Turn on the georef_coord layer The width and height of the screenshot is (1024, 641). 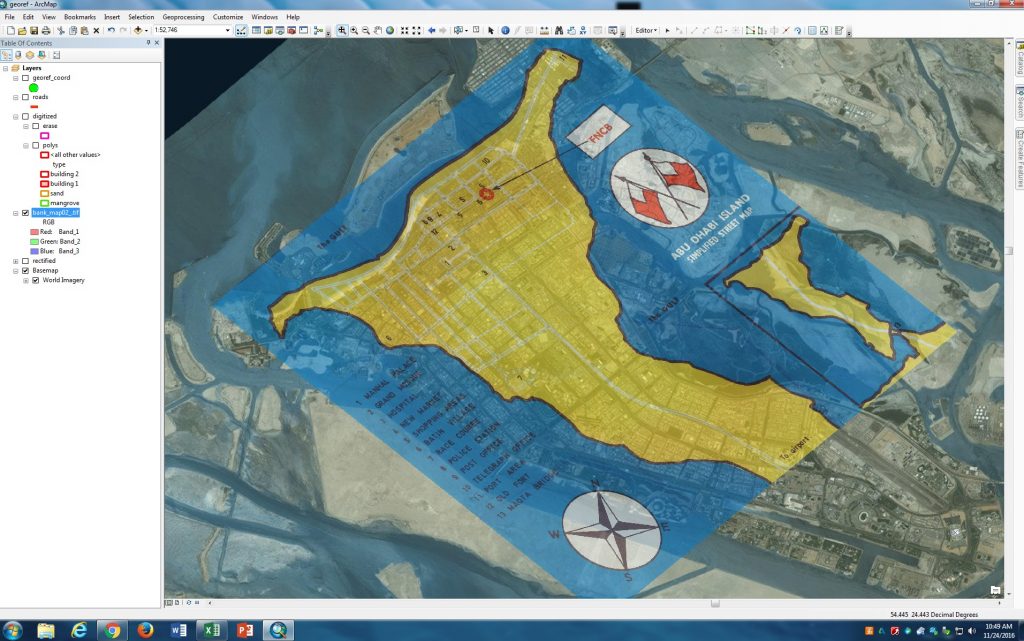click(x=25, y=78)
